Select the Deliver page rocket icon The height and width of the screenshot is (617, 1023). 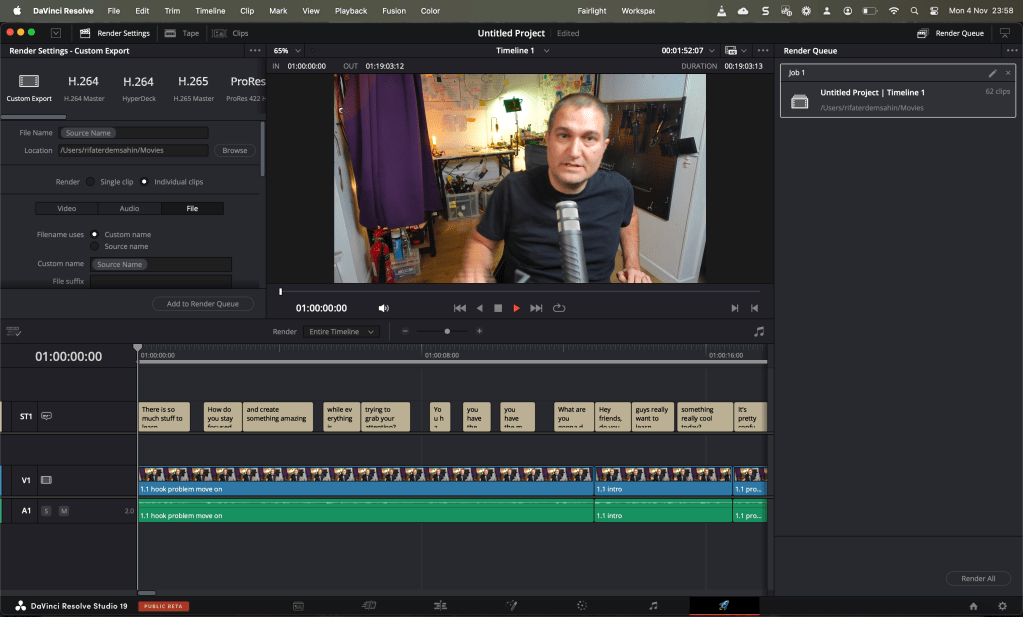click(724, 606)
